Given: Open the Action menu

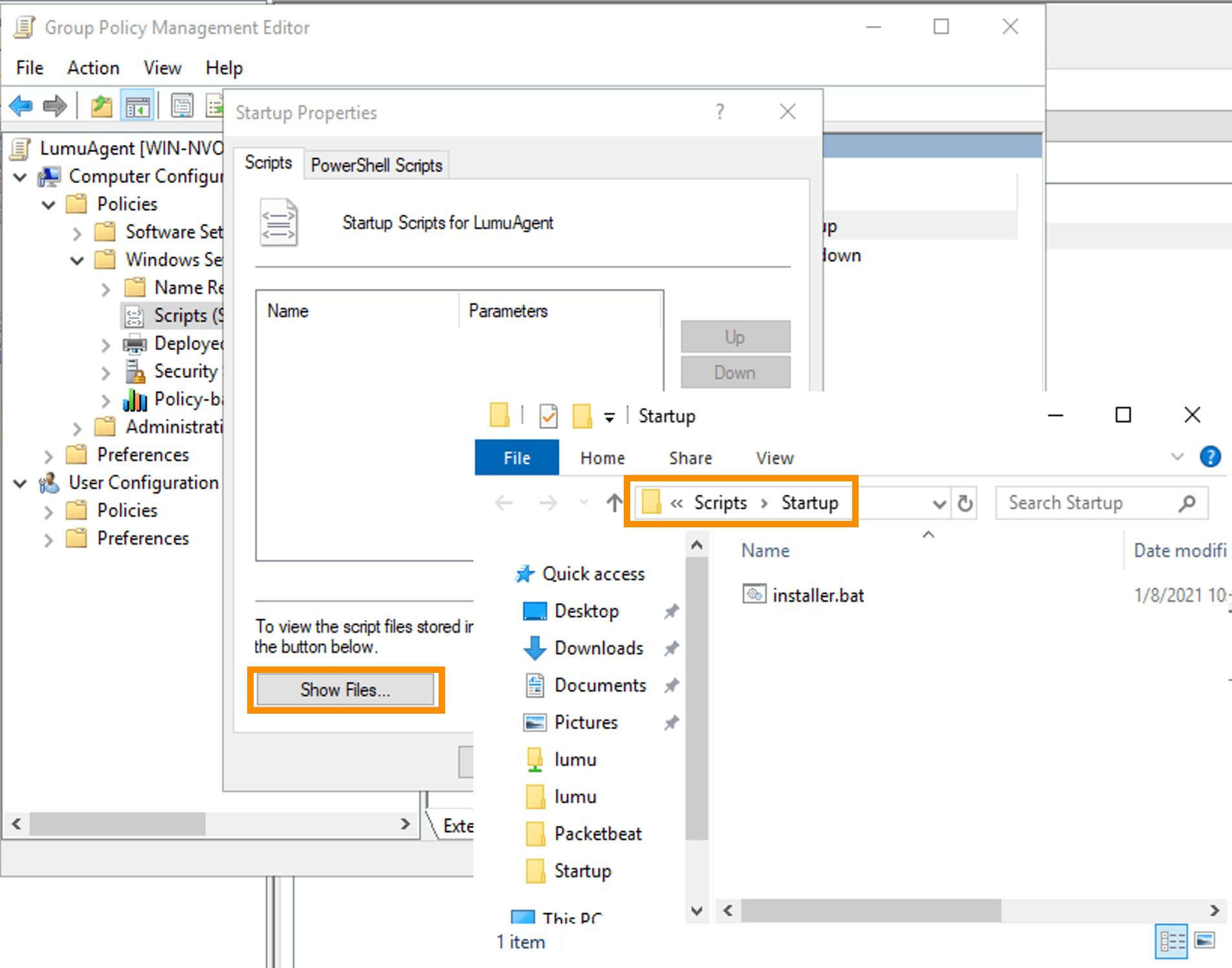Looking at the screenshot, I should point(93,68).
